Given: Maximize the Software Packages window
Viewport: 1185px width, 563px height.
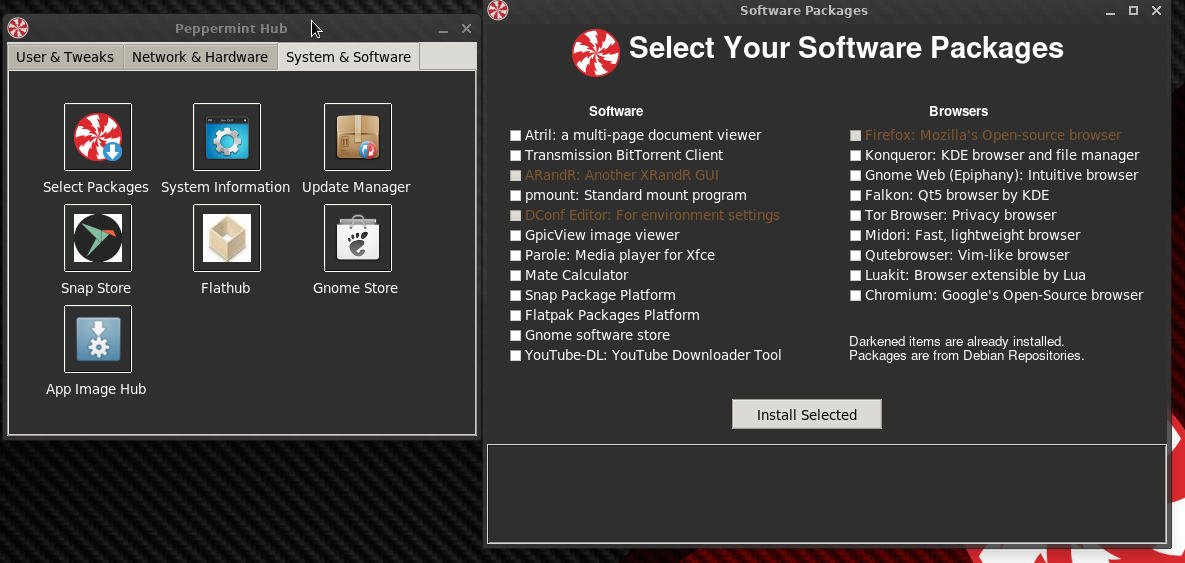Looking at the screenshot, I should click(1133, 10).
